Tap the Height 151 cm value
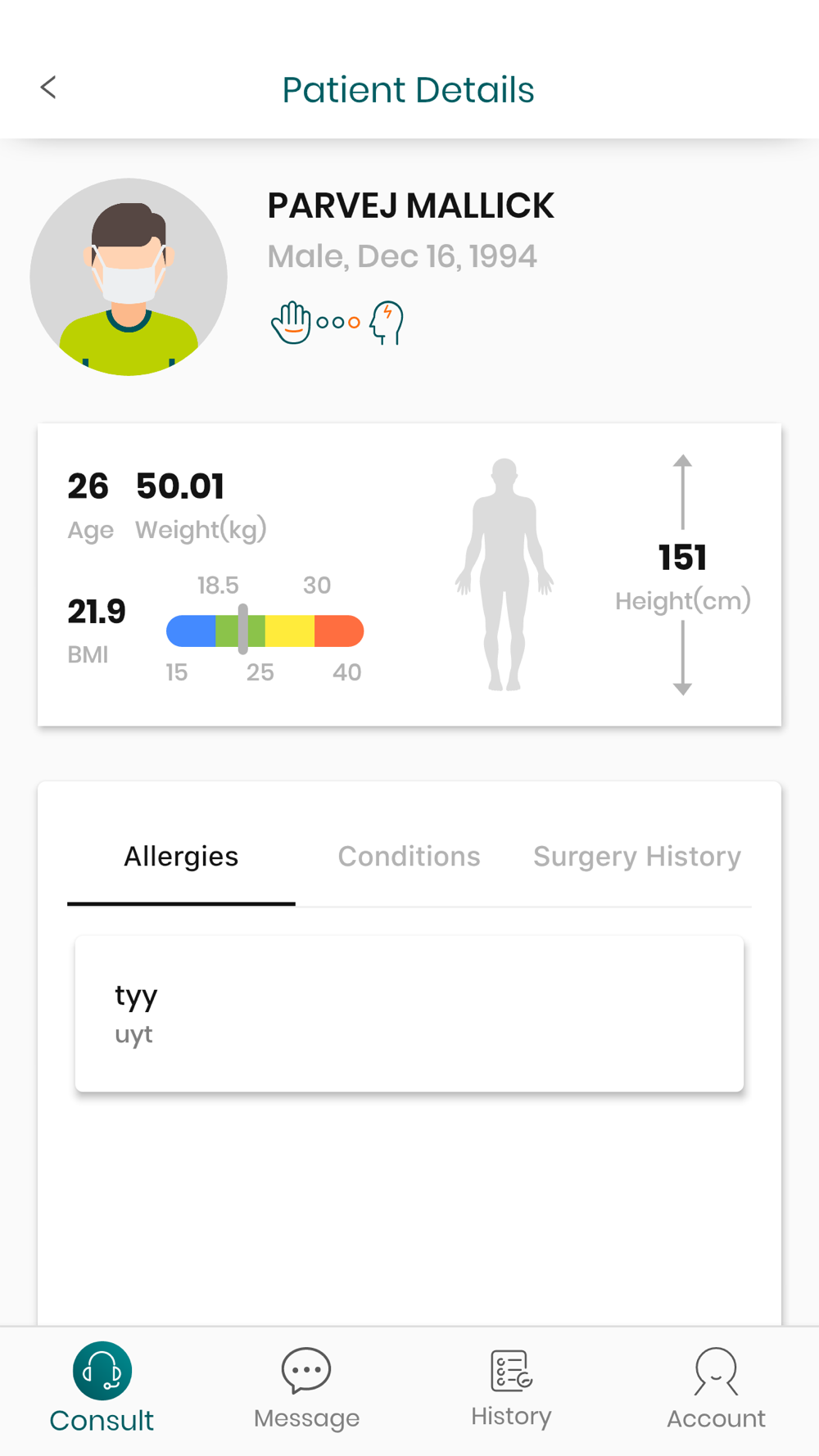This screenshot has width=819, height=1456. pos(682,558)
